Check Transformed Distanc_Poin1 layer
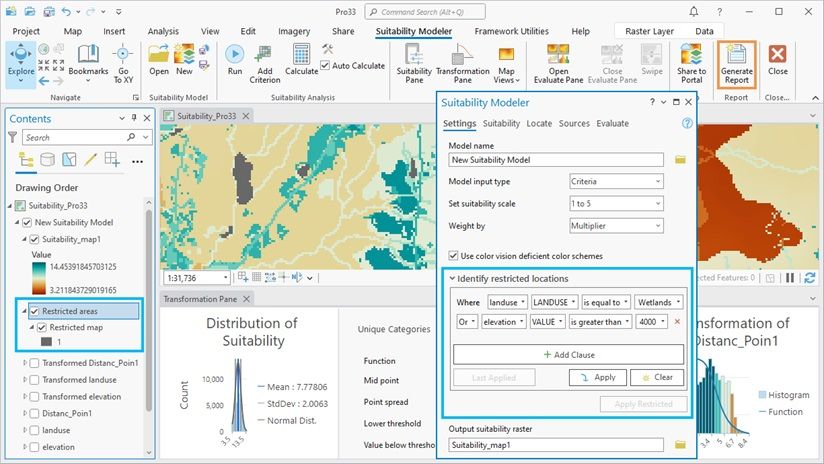 coord(34,363)
